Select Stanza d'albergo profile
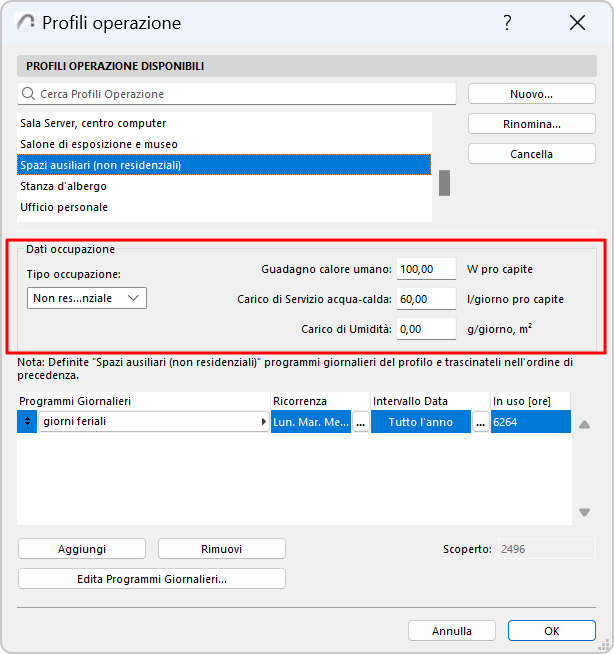 64,186
